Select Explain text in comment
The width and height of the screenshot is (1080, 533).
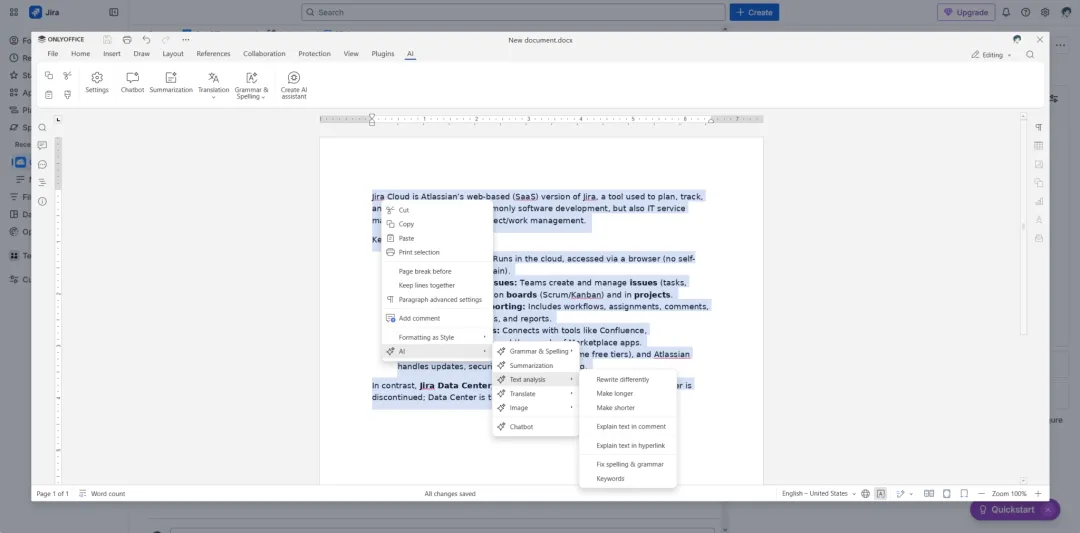coord(627,426)
